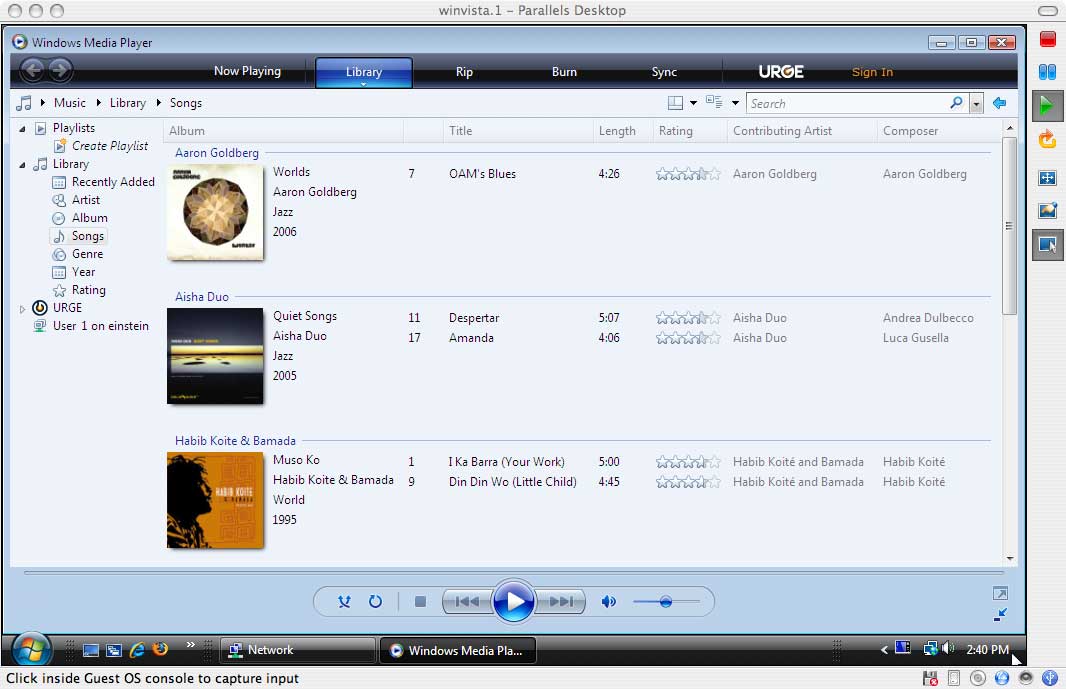
Task: Click the Parallels red stop icon
Action: [1047, 39]
